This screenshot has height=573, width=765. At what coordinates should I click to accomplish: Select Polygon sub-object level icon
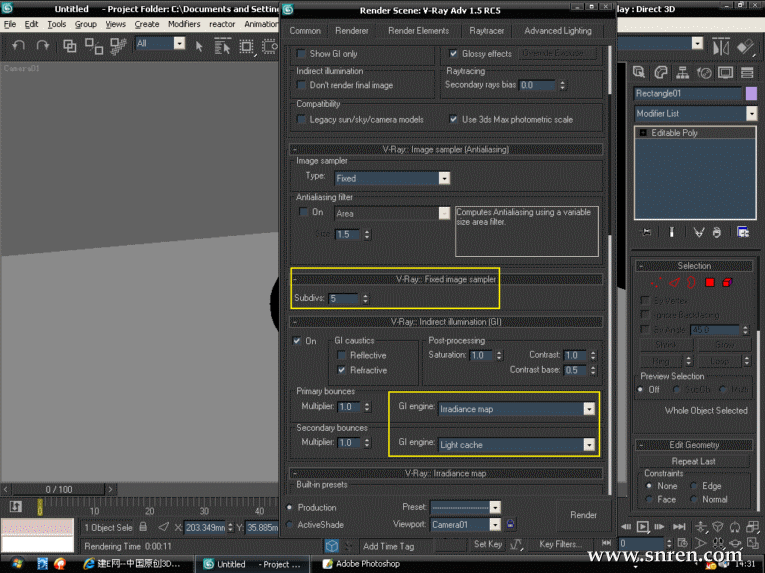(x=710, y=283)
